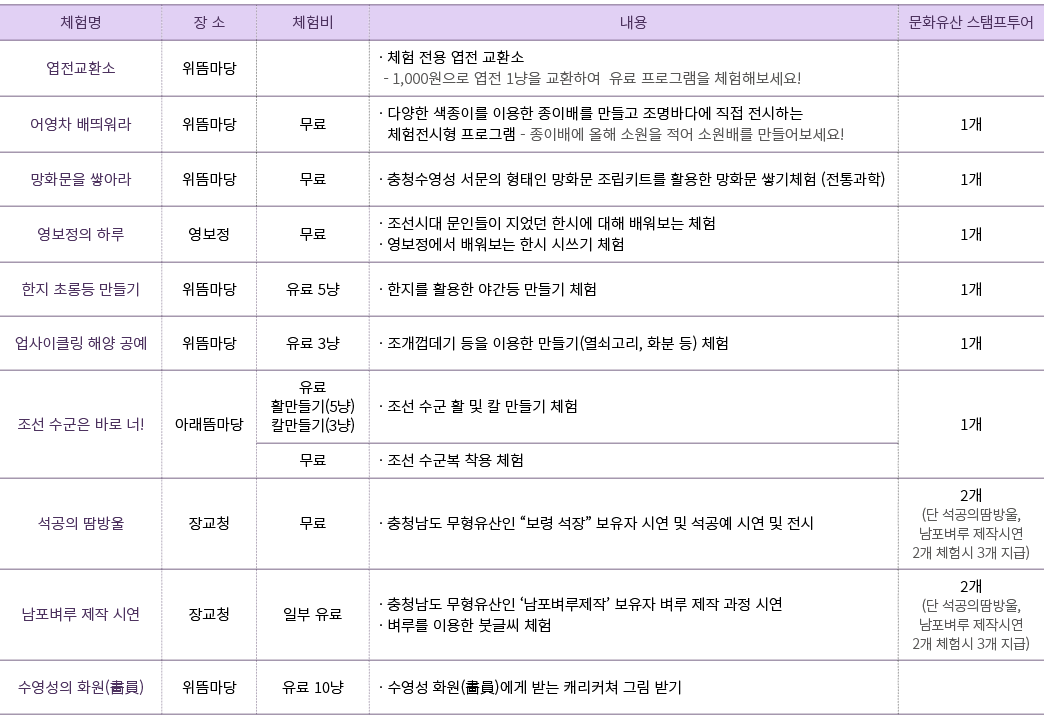The height and width of the screenshot is (717, 1044).
Task: Click the '아래뜸마당' location cell
Action: [x=209, y=425]
